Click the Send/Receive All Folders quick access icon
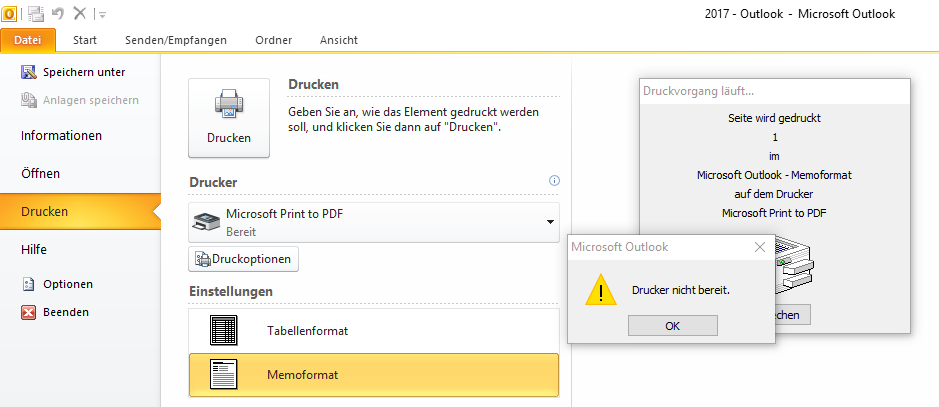Viewport: 939px width, 407px height. click(36, 13)
